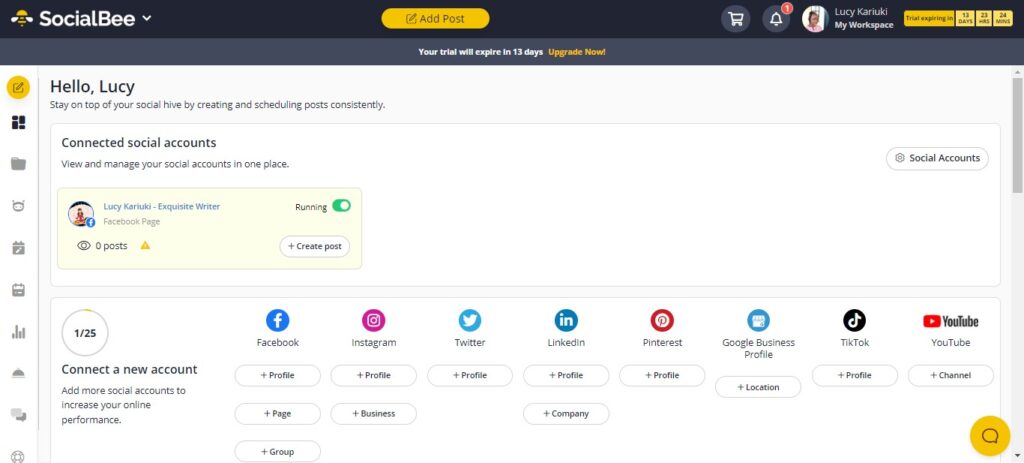Open the notifications bell
Image resolution: width=1024 pixels, height=463 pixels.
(x=776, y=19)
